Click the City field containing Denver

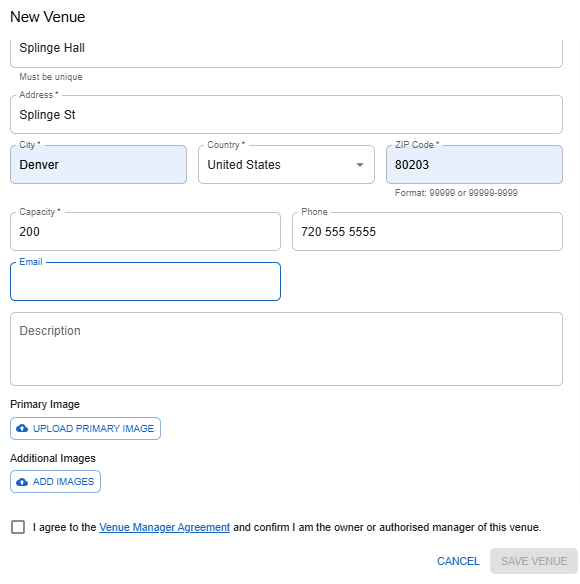tap(98, 164)
